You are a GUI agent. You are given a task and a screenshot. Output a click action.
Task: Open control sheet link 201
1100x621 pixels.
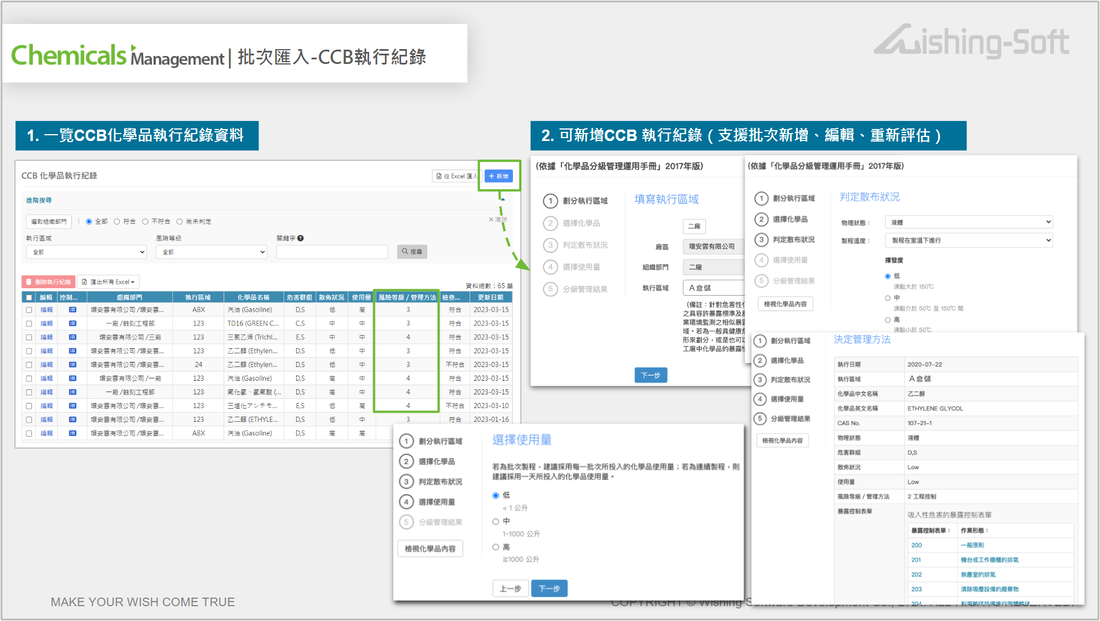point(916,560)
